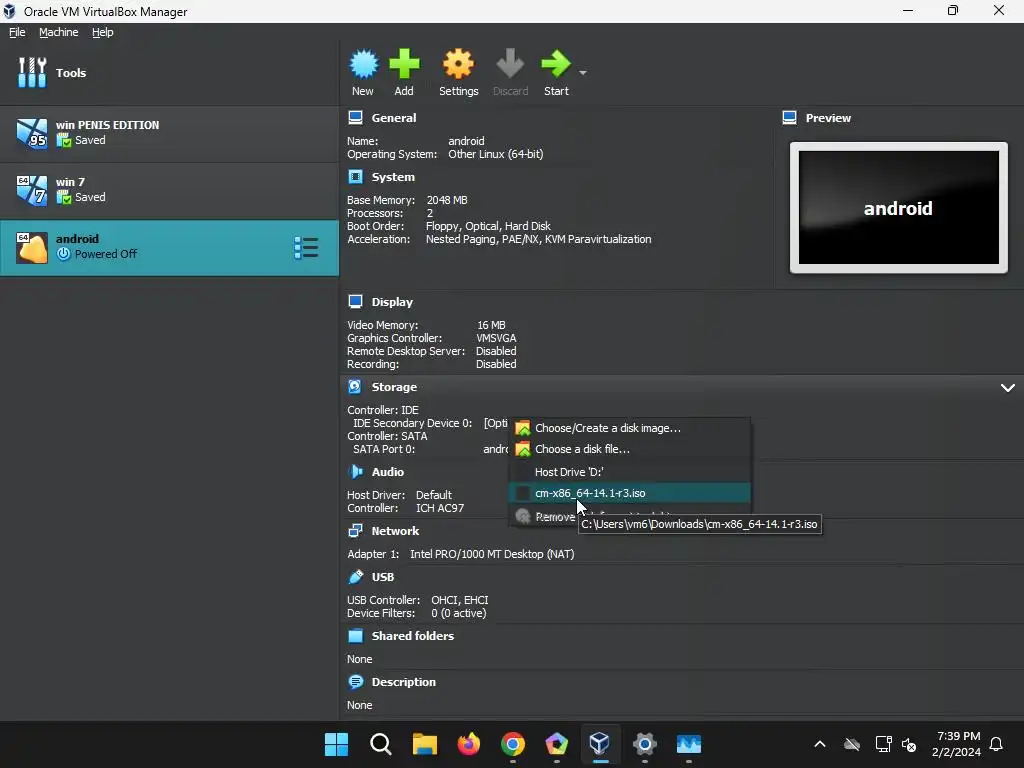Click the Video Memory value 16 MB
This screenshot has width=1024, height=768.
click(491, 325)
